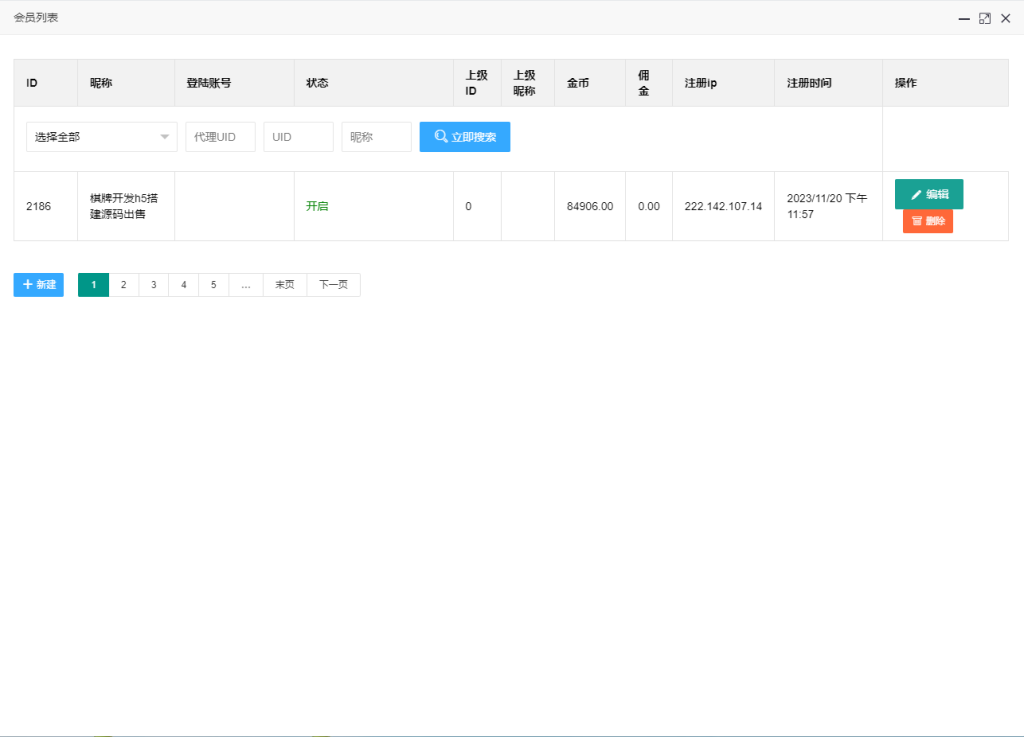Jump to 末页 last page
This screenshot has height=737, width=1024.
[283, 285]
